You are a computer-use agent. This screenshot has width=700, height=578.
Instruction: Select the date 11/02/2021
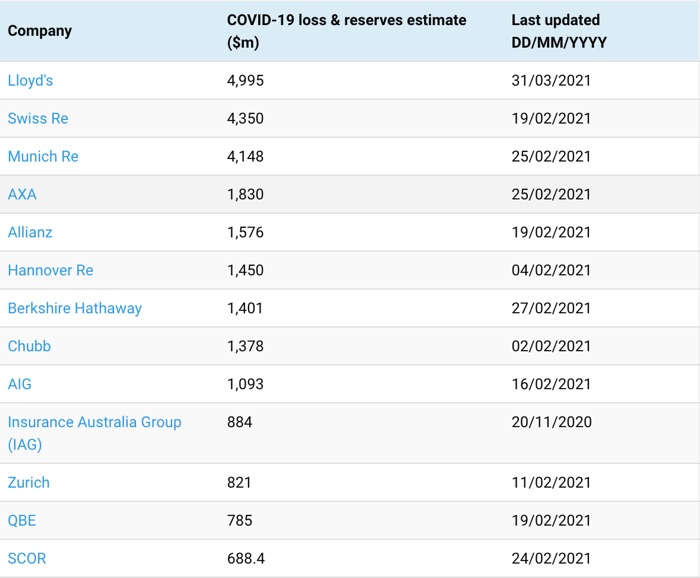[x=551, y=483]
